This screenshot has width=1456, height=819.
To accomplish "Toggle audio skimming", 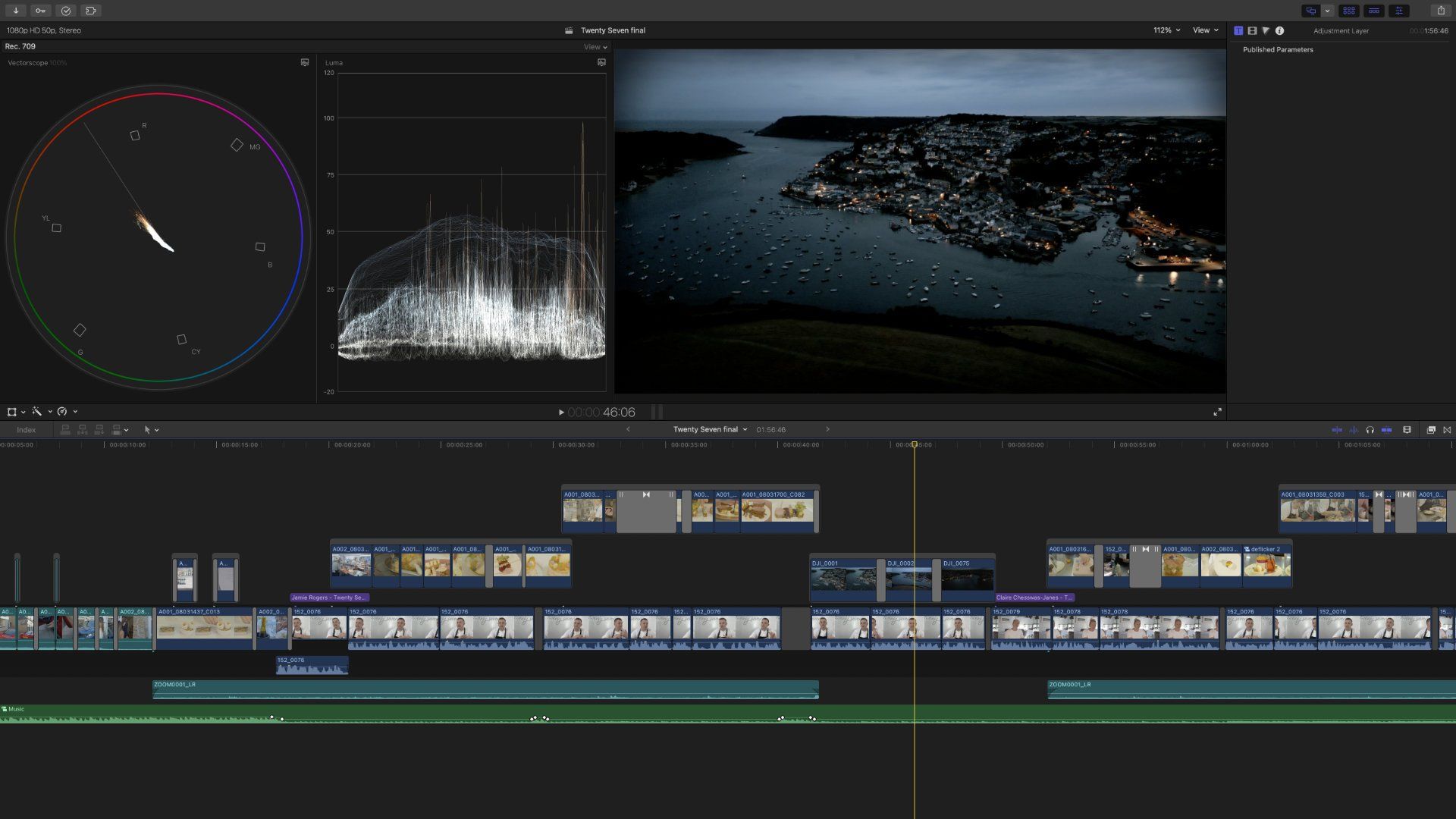I will click(x=1354, y=429).
